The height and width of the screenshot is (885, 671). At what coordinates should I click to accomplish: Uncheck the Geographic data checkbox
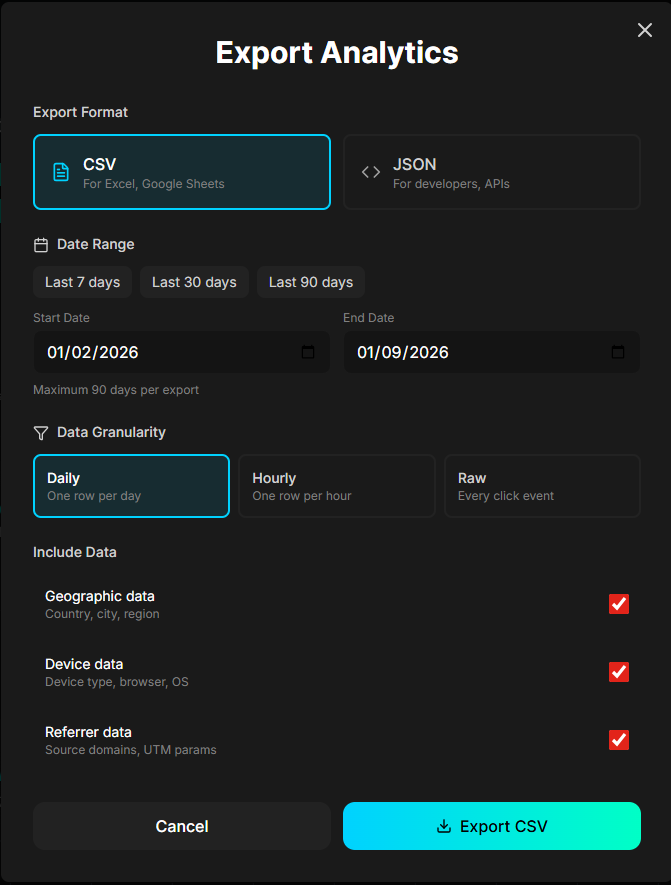click(x=619, y=604)
